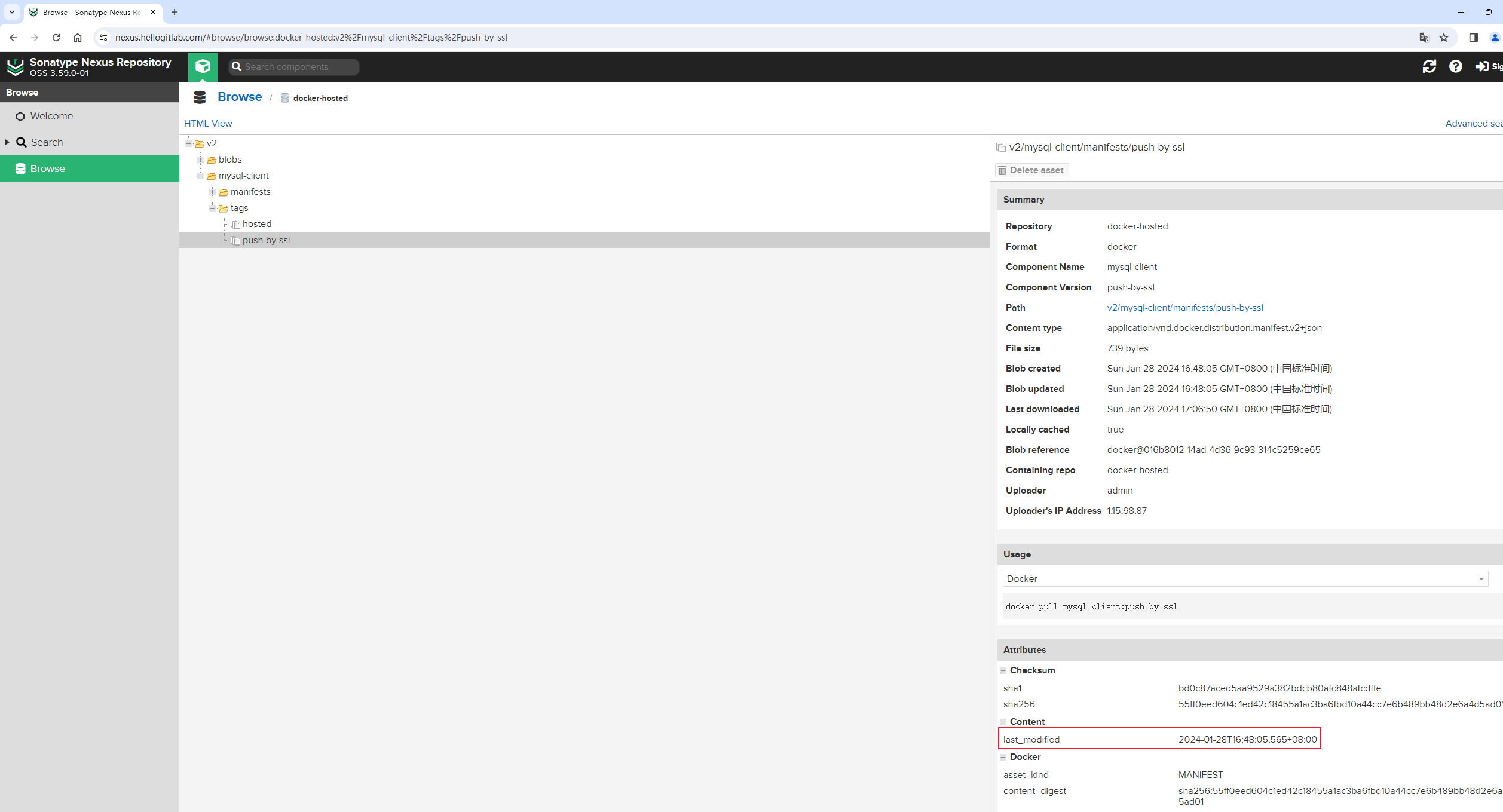Open the Chrome profile avatar
The height and width of the screenshot is (812, 1503).
[1495, 38]
